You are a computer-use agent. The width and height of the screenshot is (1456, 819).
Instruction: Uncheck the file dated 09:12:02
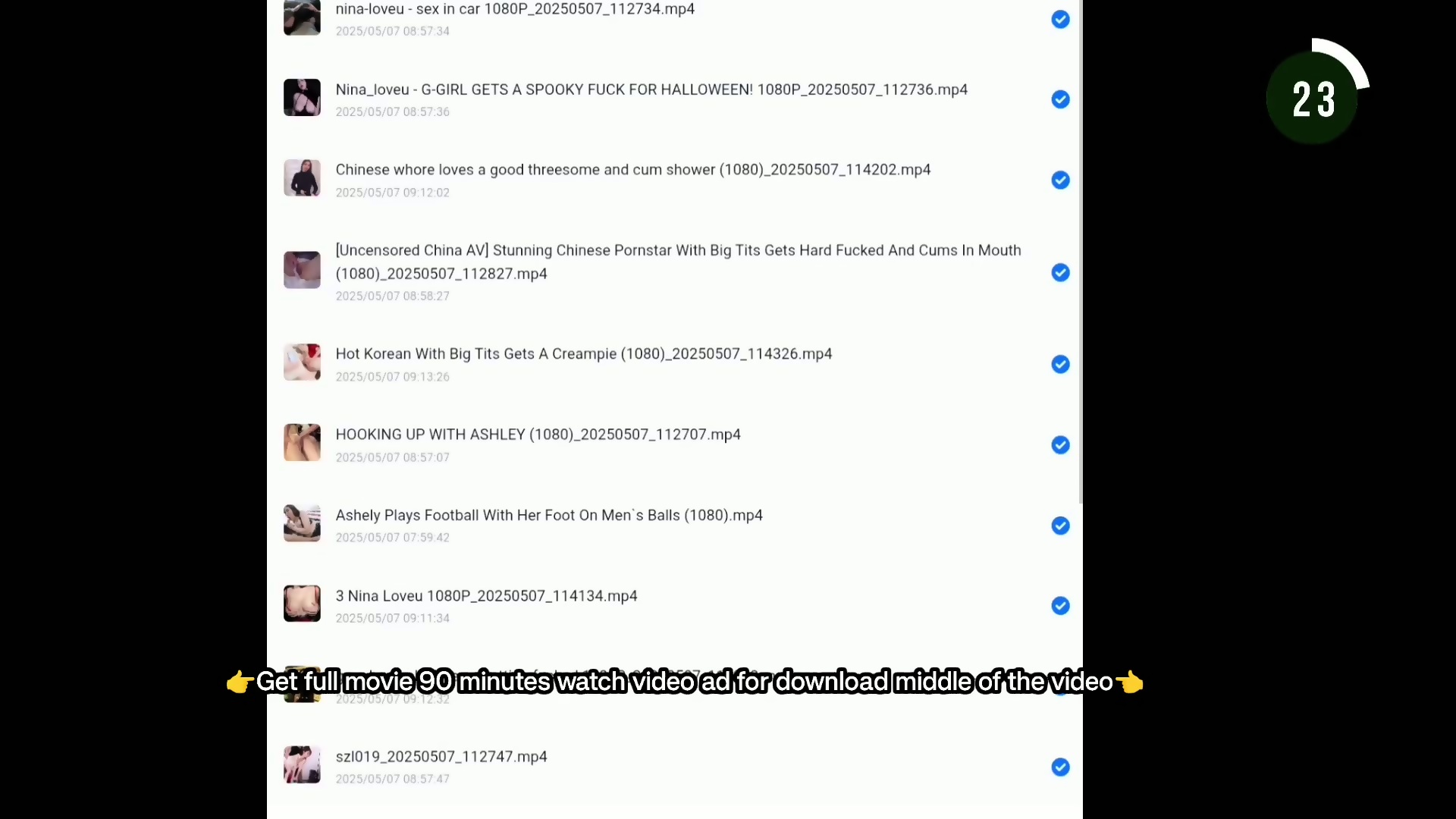coord(1060,180)
